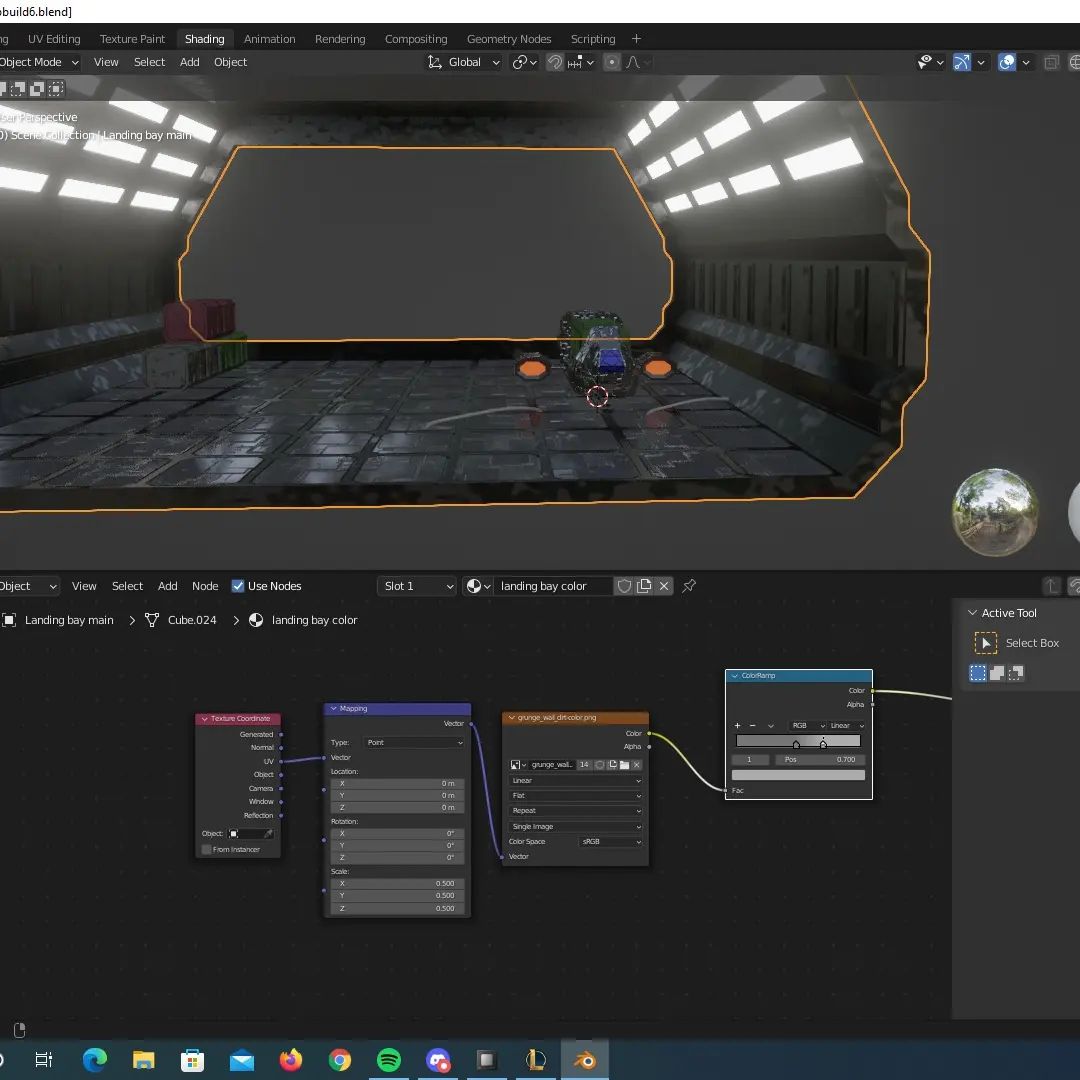Viewport: 1080px width, 1080px height.
Task: Toggle the material fake user shield icon
Action: tap(625, 586)
